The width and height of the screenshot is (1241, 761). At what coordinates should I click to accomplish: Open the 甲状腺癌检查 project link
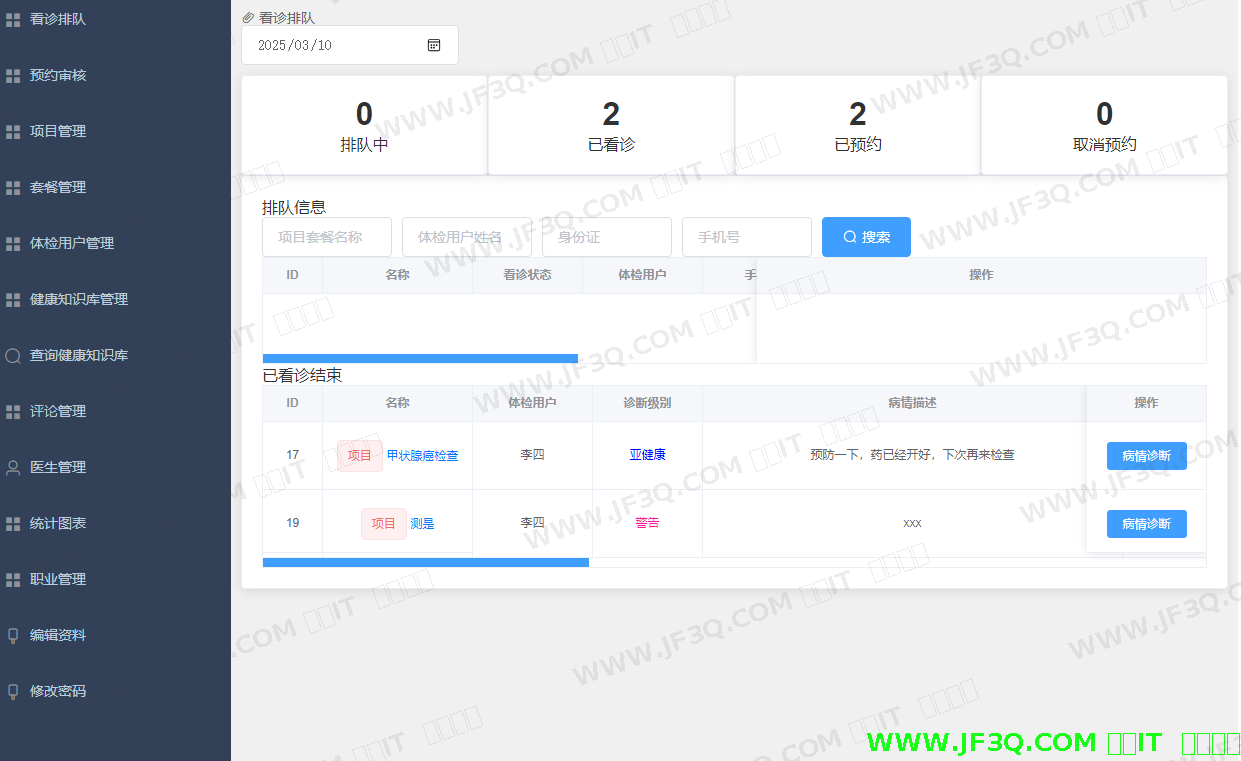422,456
